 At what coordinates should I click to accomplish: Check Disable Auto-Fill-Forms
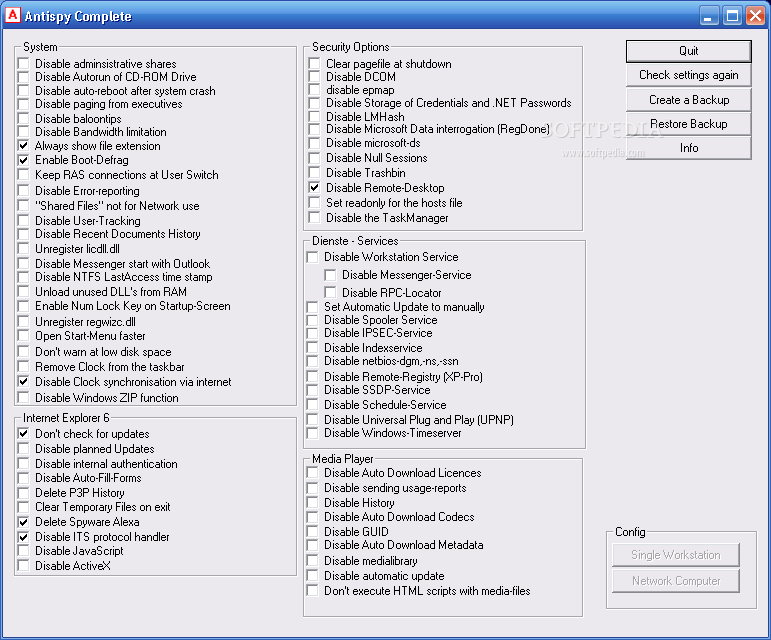click(23, 478)
